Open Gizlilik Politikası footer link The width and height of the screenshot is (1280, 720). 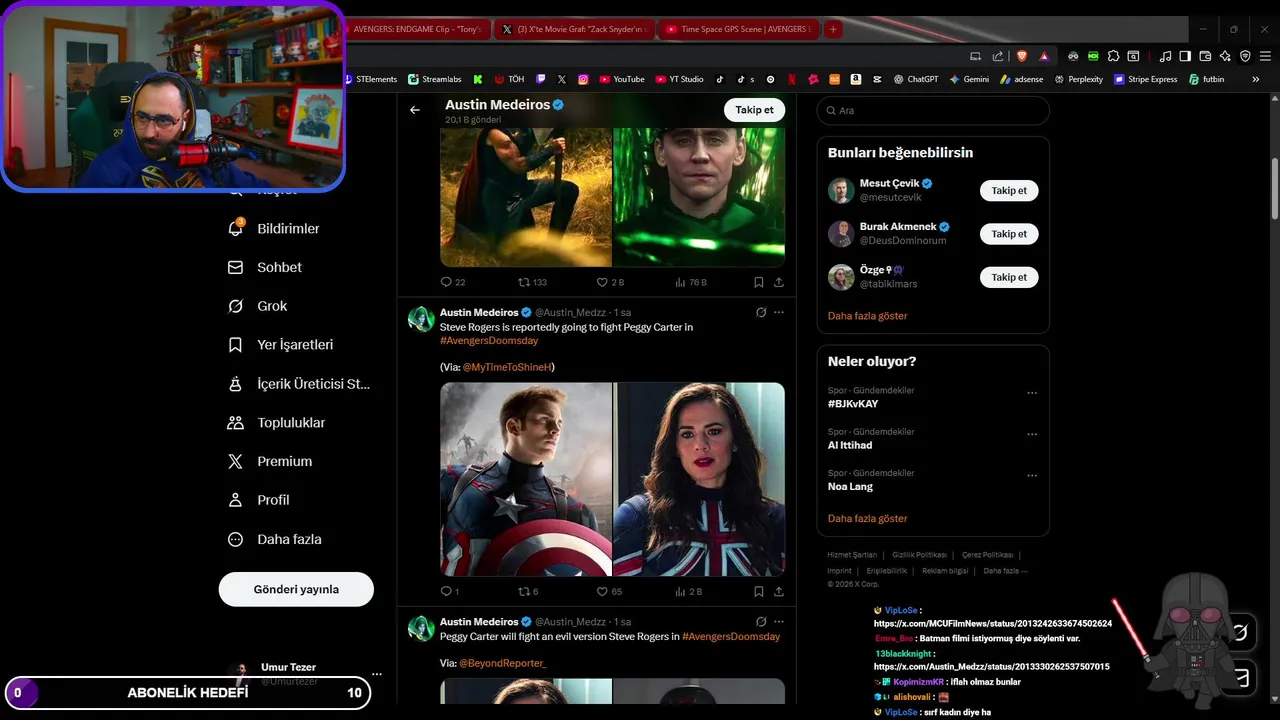pos(919,555)
